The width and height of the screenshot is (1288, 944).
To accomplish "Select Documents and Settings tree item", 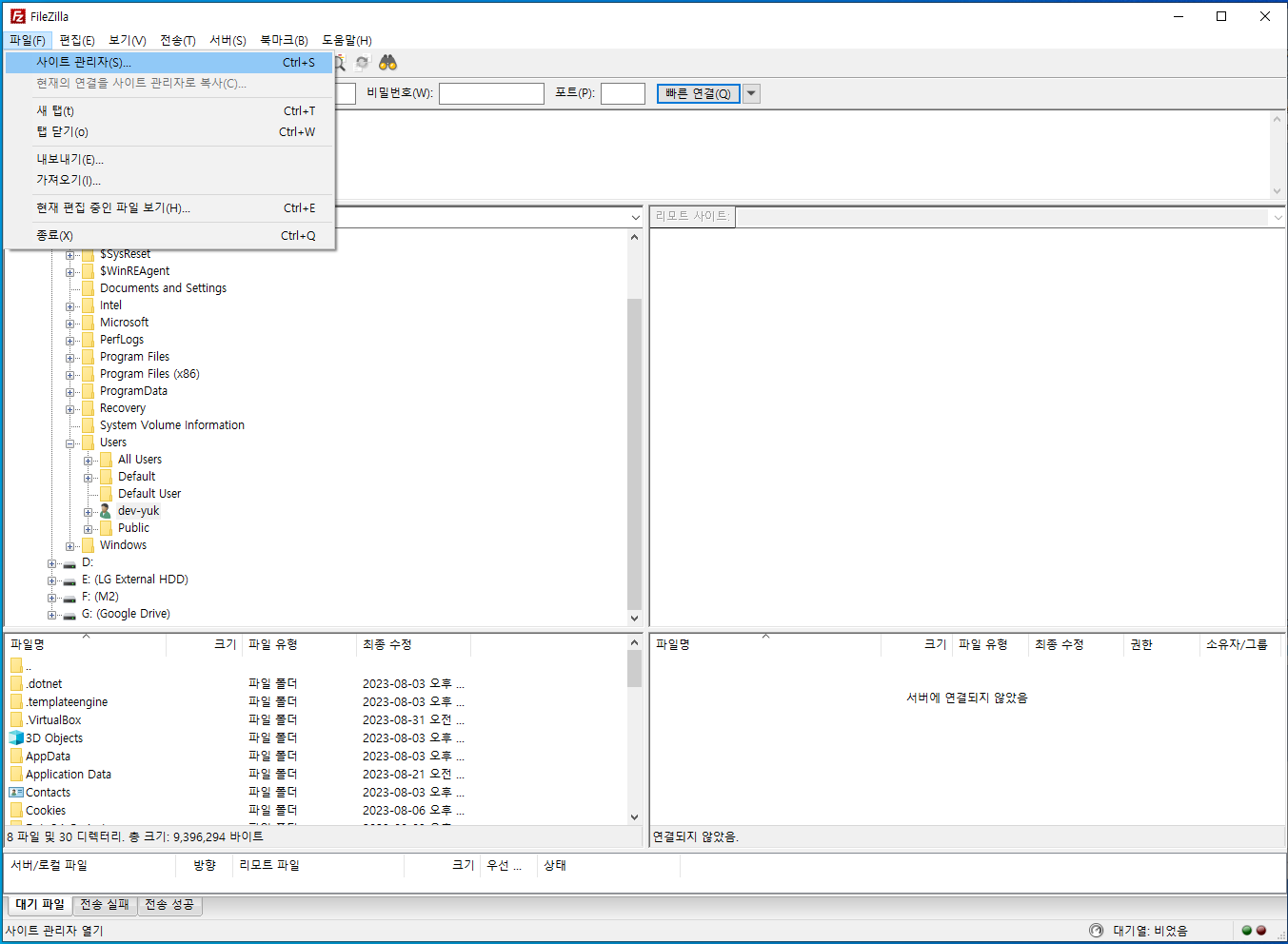I will click(163, 288).
